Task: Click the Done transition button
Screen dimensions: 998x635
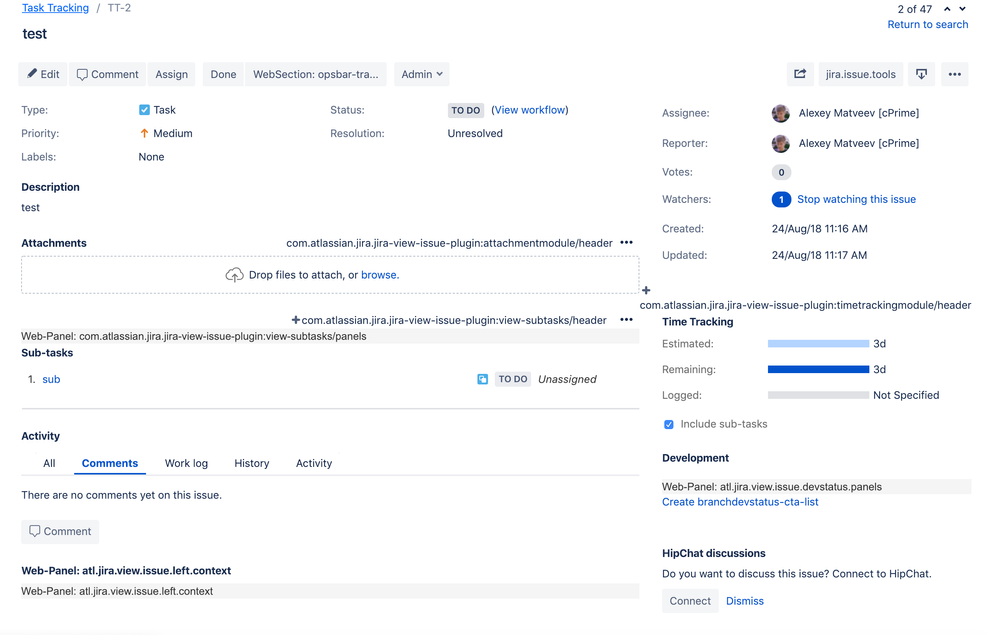Action: [x=223, y=74]
